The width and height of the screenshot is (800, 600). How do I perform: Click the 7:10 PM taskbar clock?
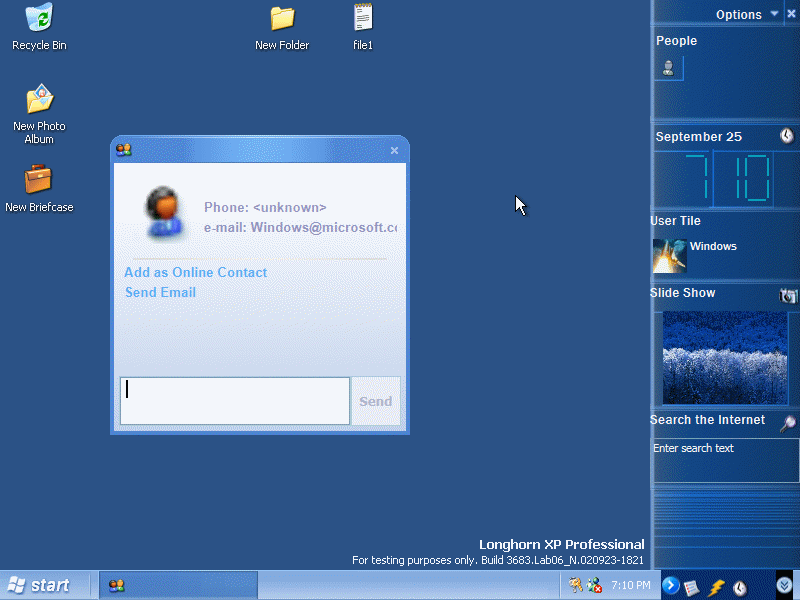pos(631,585)
